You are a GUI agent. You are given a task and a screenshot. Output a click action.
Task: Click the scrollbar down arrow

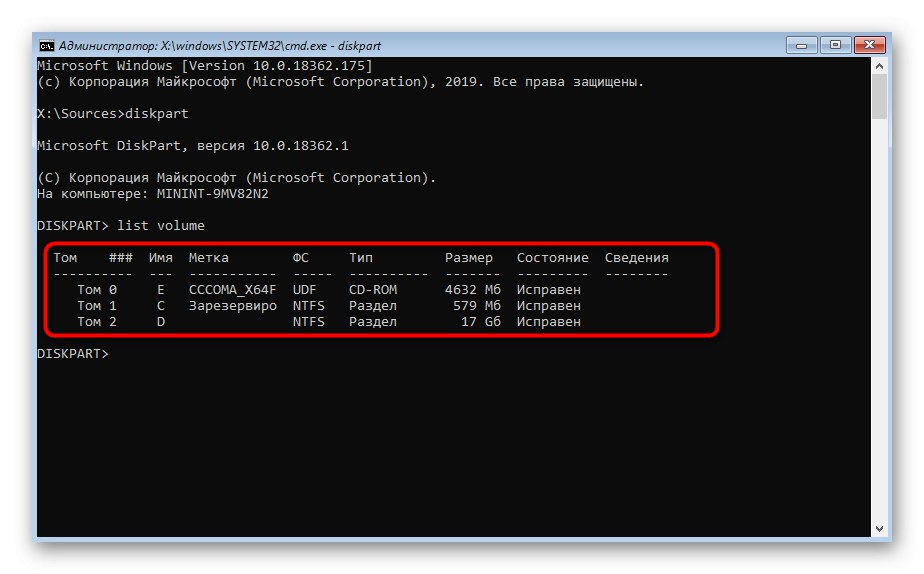[879, 529]
